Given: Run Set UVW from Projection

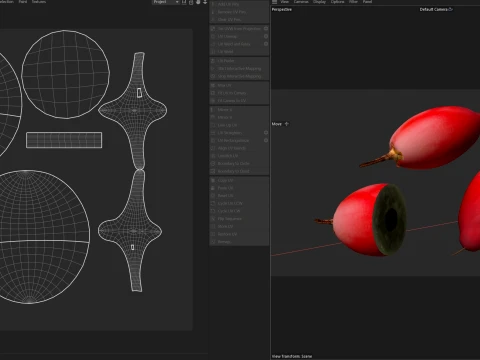Looking at the screenshot, I should [236, 29].
